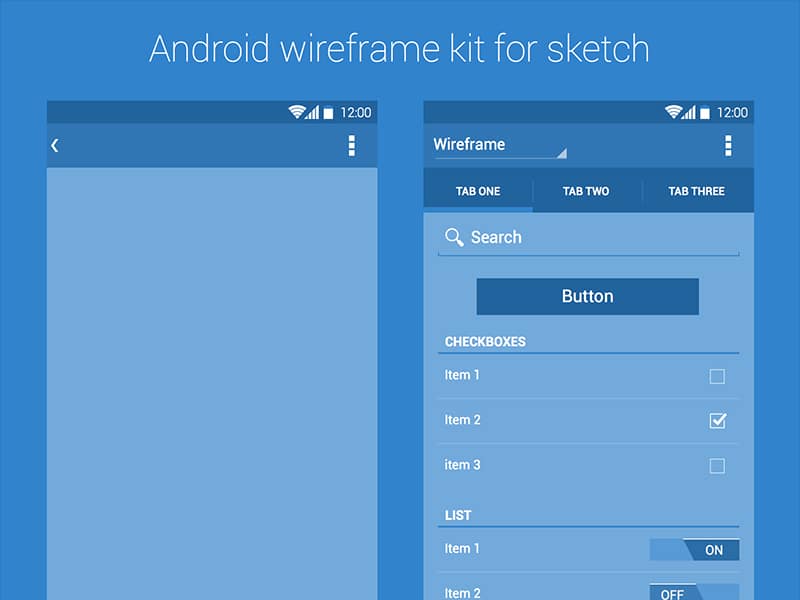Open the overflow menu on the left screen
Viewport: 800px width, 600px height.
coord(351,144)
